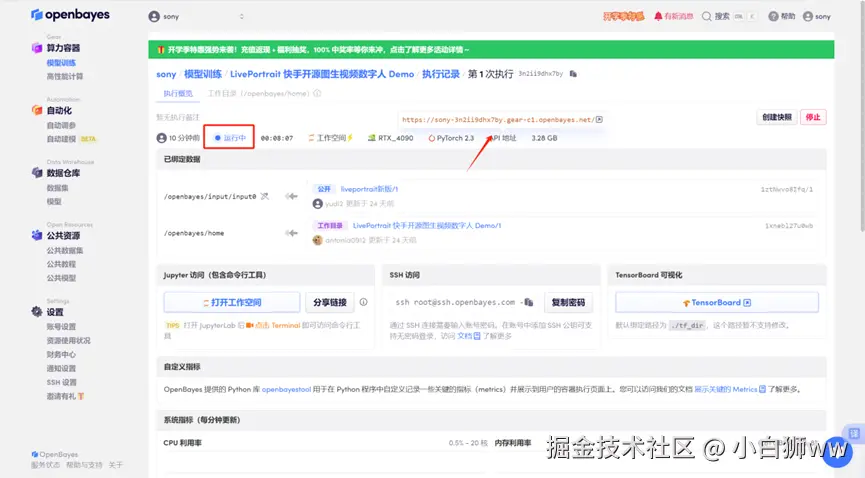Open 展示关键的 Metrics documentation link

[x=729, y=389]
